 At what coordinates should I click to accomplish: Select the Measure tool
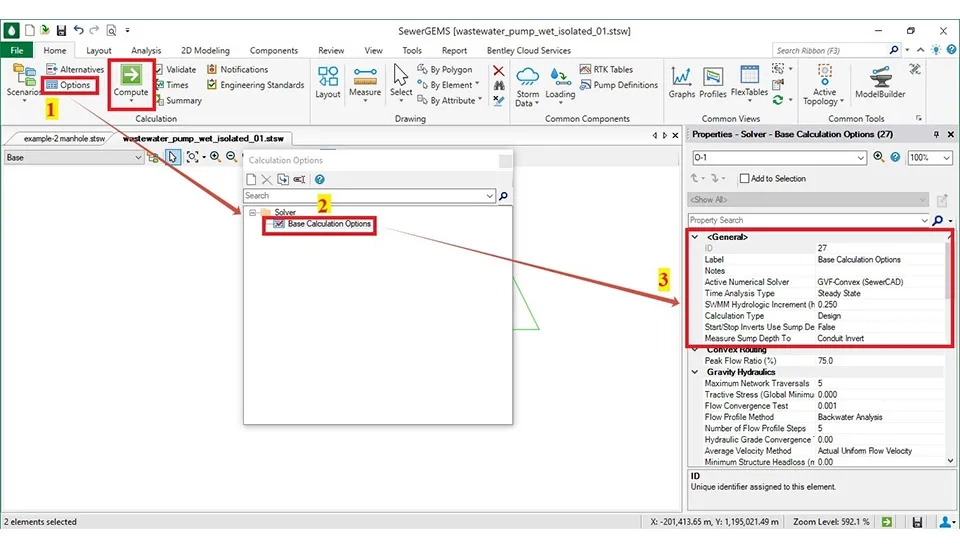pos(365,82)
